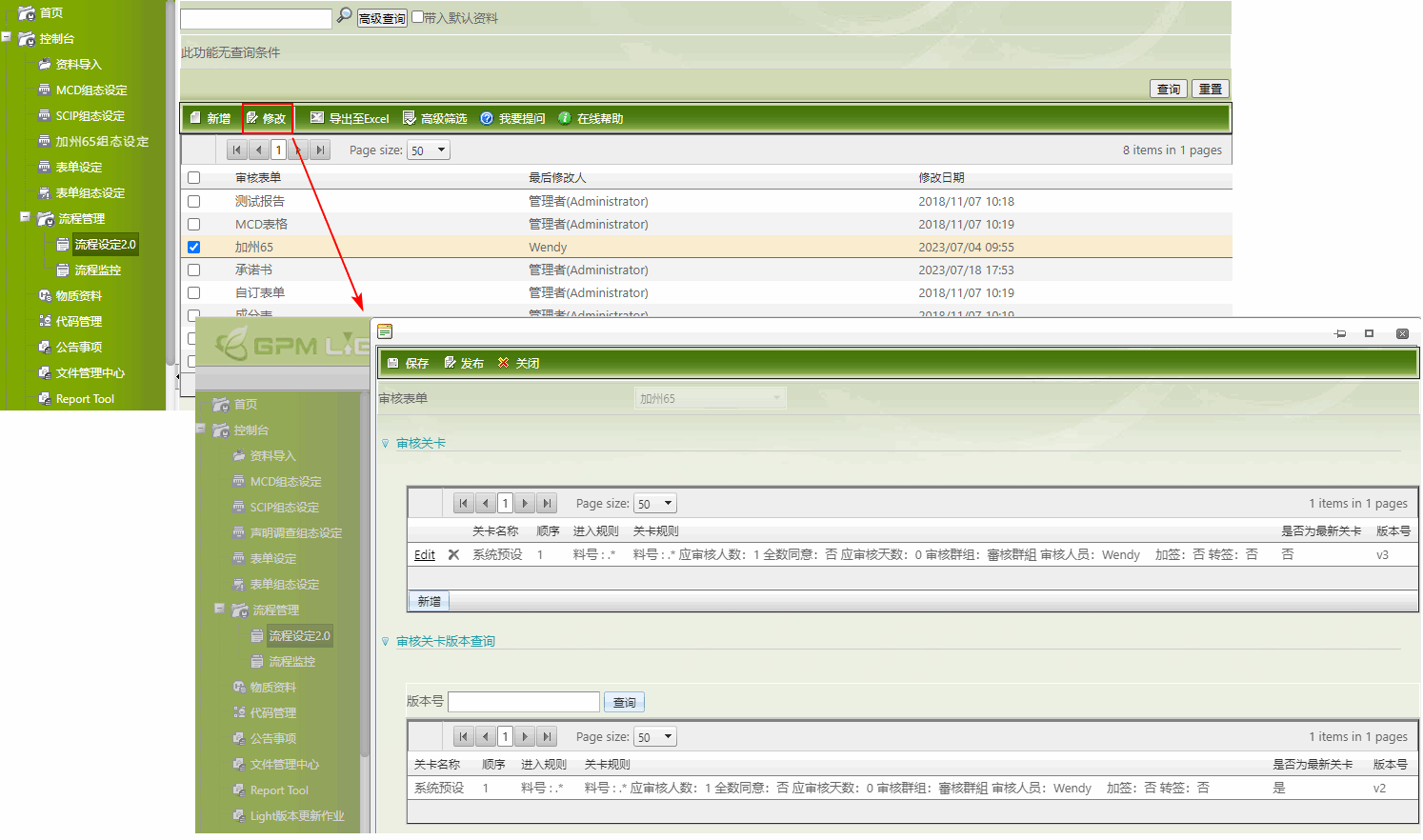Click the search magnifier icon
Screen dimensions: 1423x840
click(x=345, y=16)
